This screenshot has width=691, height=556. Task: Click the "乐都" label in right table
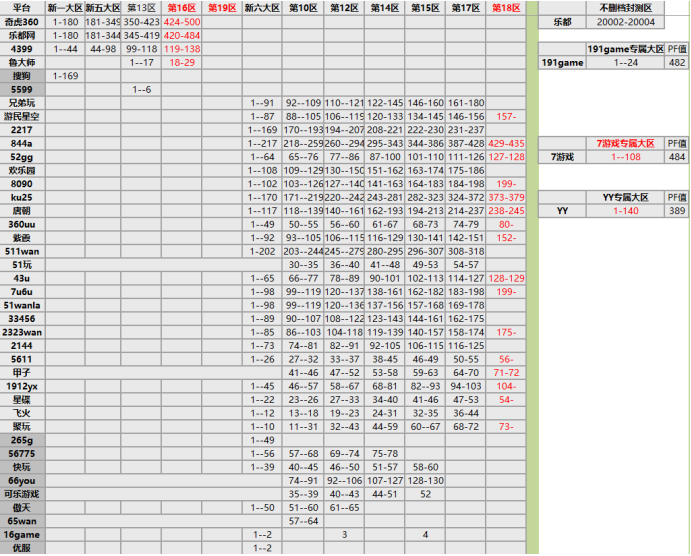(x=562, y=22)
